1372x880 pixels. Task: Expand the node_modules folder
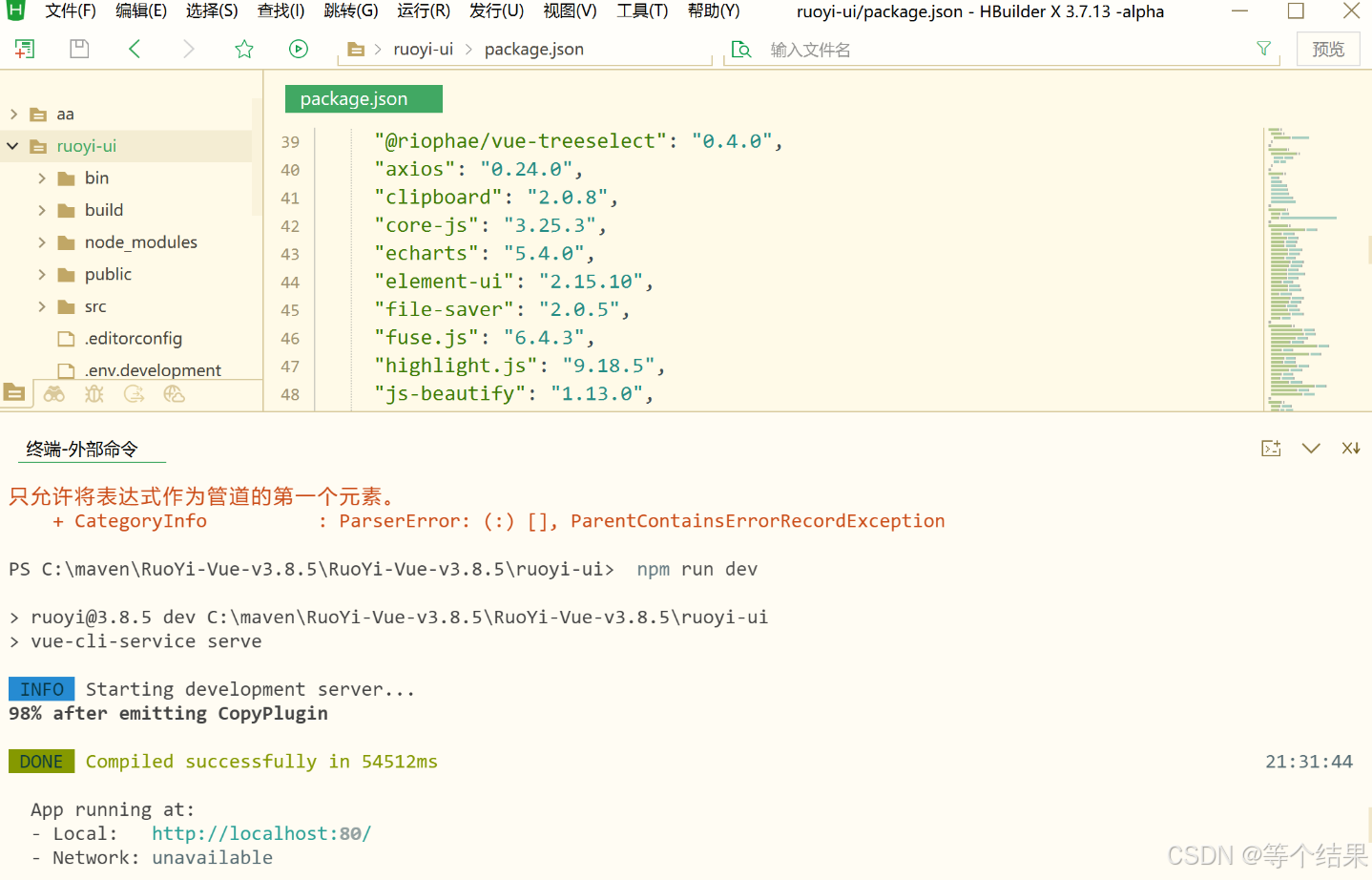point(42,242)
